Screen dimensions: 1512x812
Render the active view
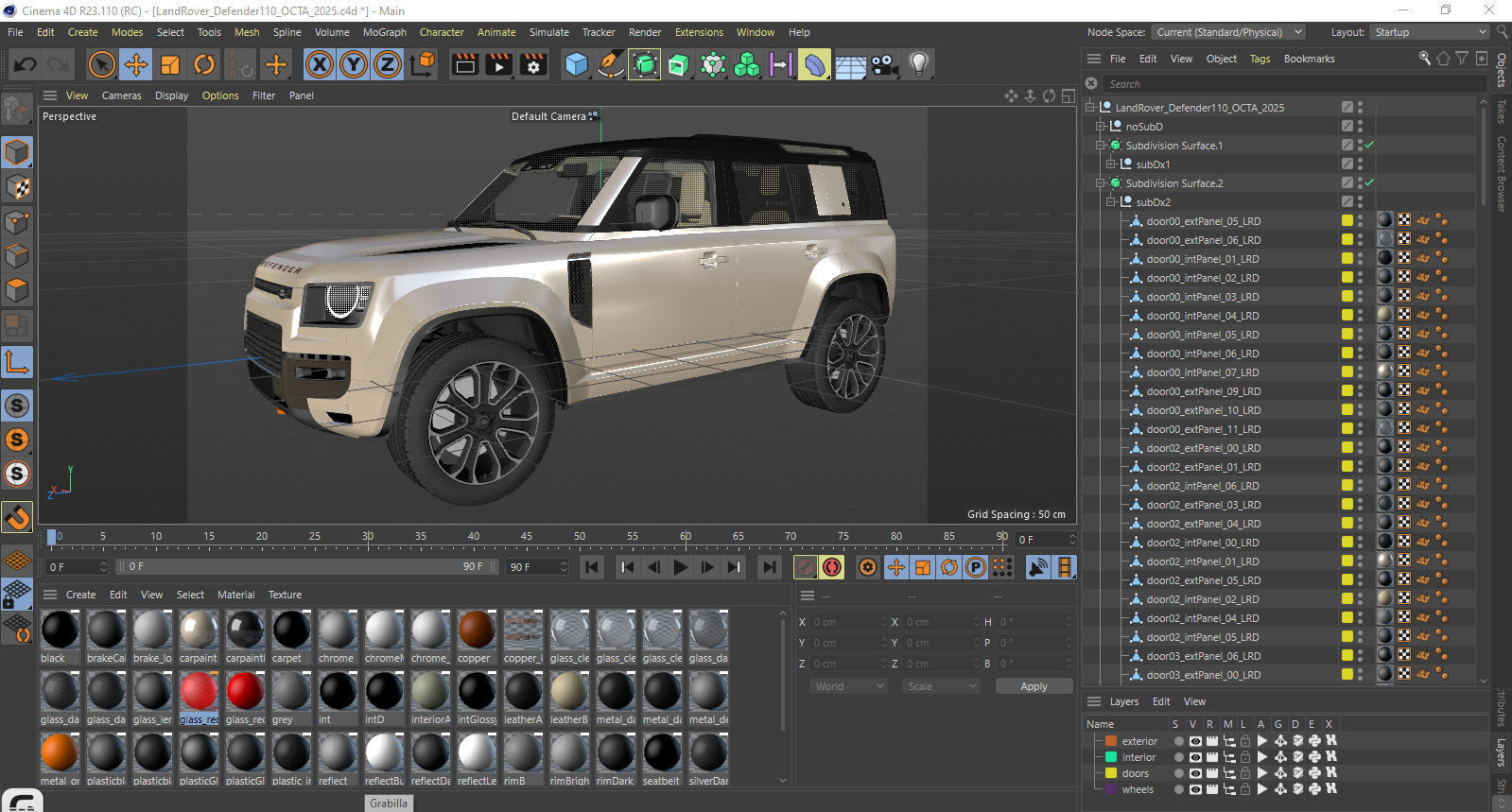(465, 64)
